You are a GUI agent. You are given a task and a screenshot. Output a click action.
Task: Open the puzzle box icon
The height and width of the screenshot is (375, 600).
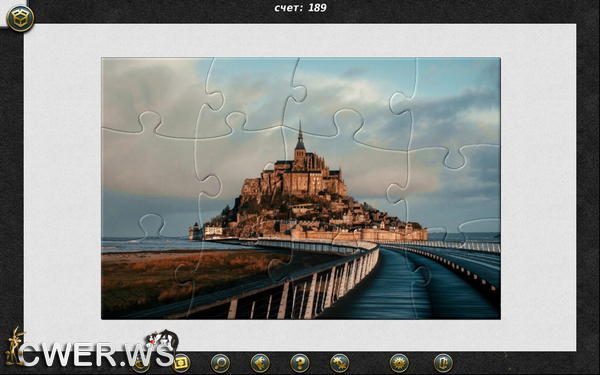[20, 18]
